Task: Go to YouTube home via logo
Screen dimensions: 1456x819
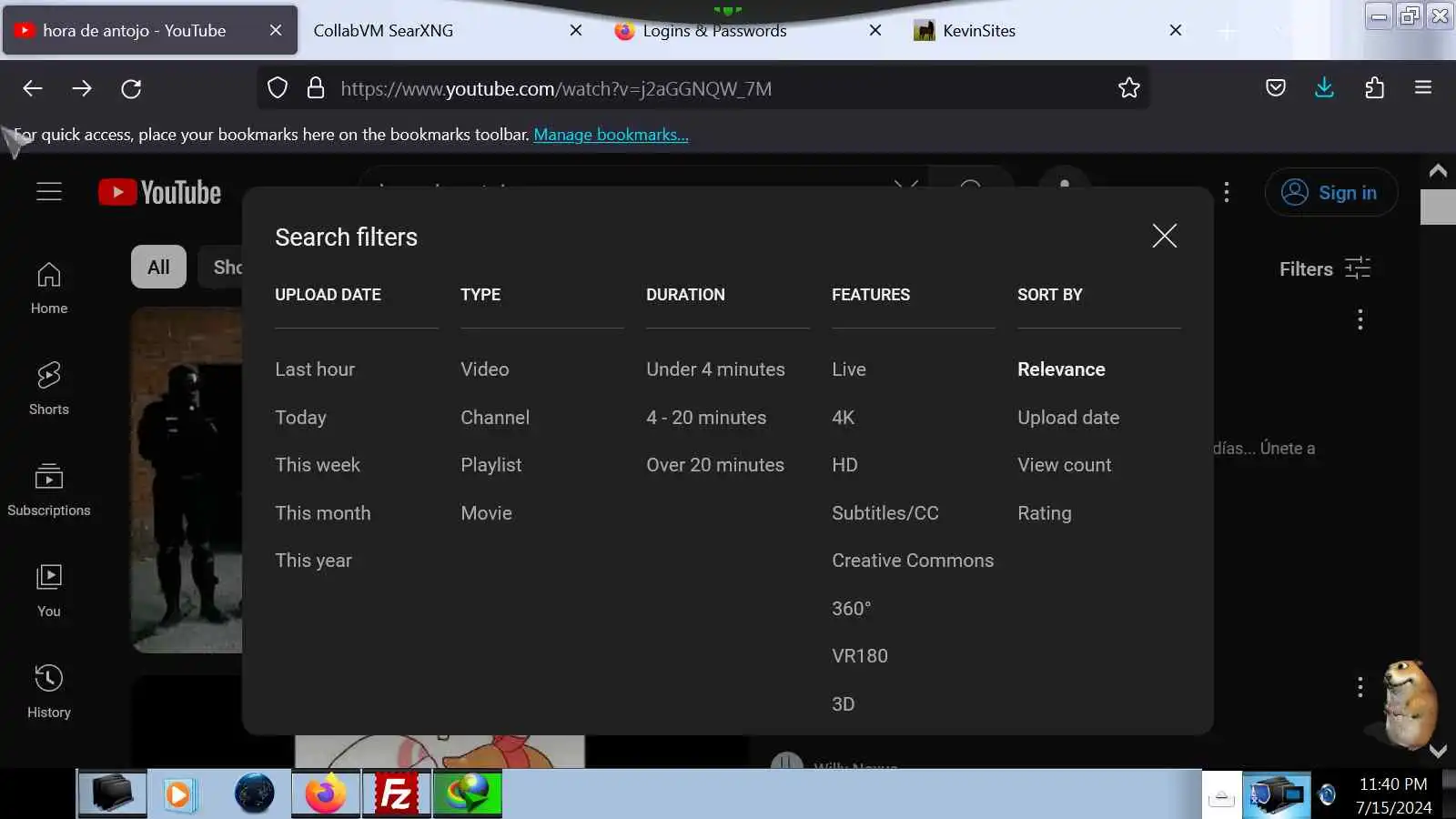Action: coord(160,192)
